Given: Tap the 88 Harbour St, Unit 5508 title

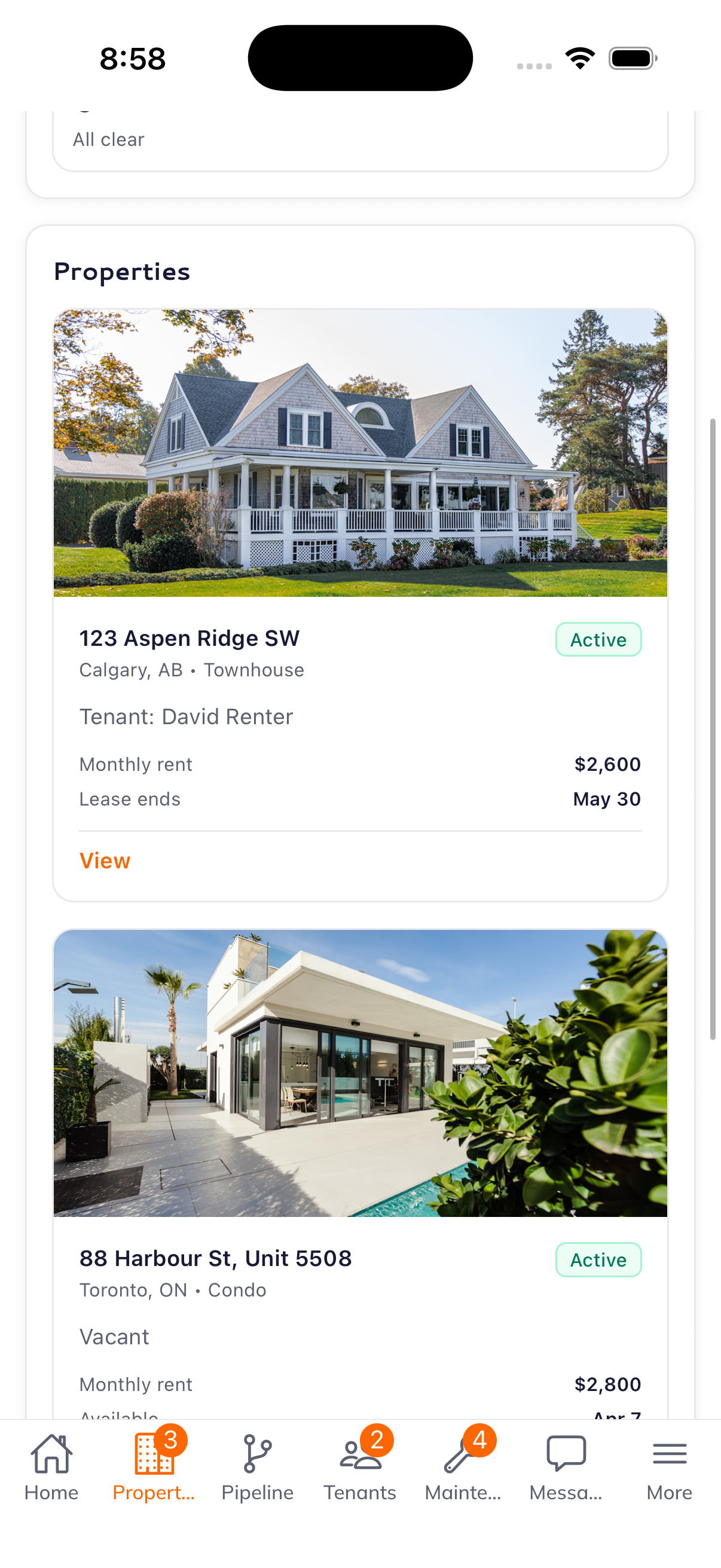Looking at the screenshot, I should (x=215, y=1258).
